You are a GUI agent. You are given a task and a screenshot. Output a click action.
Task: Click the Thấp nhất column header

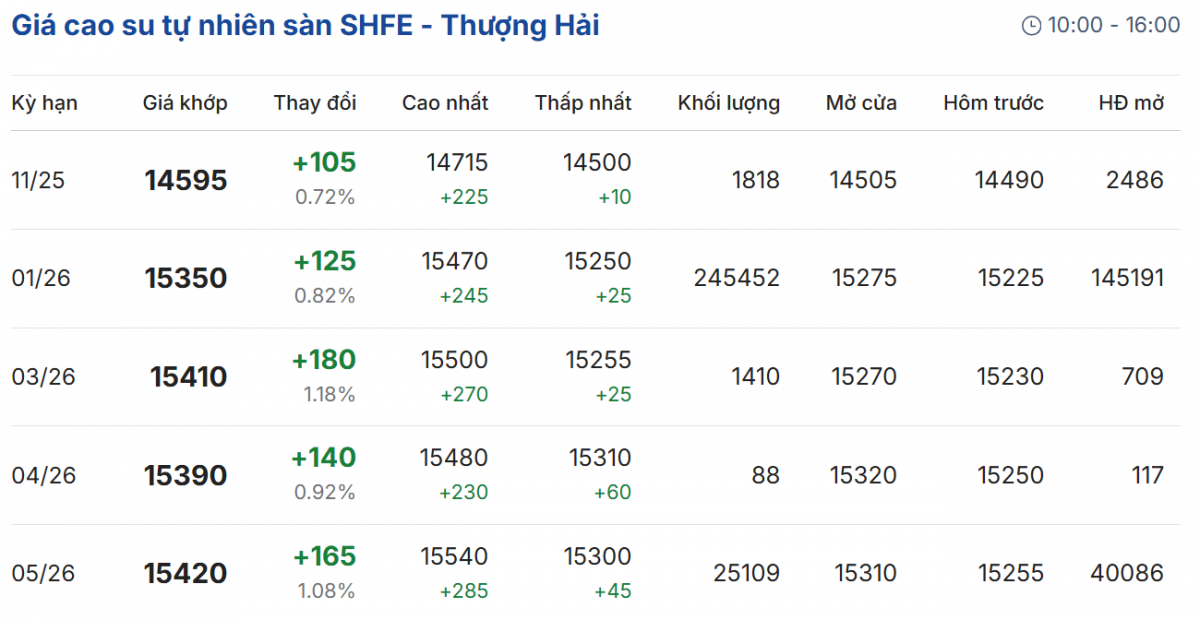point(583,103)
